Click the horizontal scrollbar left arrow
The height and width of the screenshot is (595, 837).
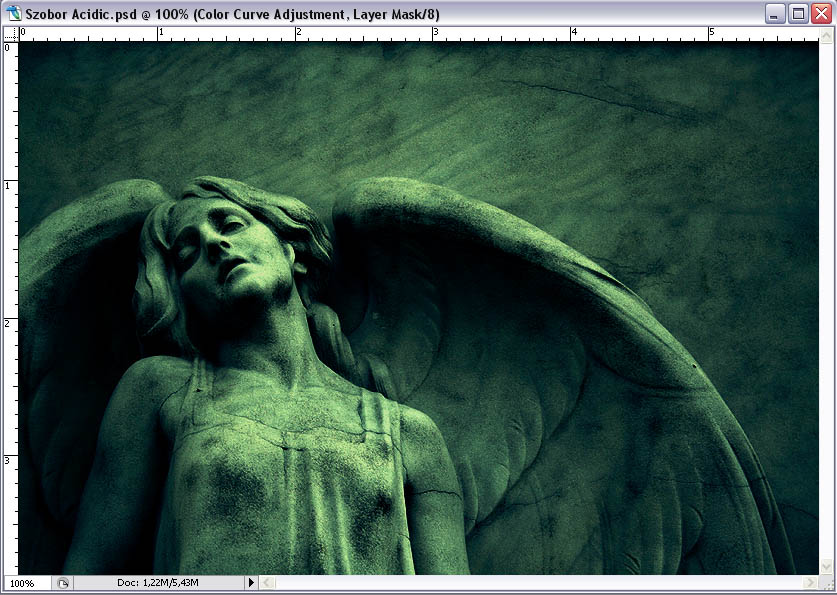tap(267, 582)
